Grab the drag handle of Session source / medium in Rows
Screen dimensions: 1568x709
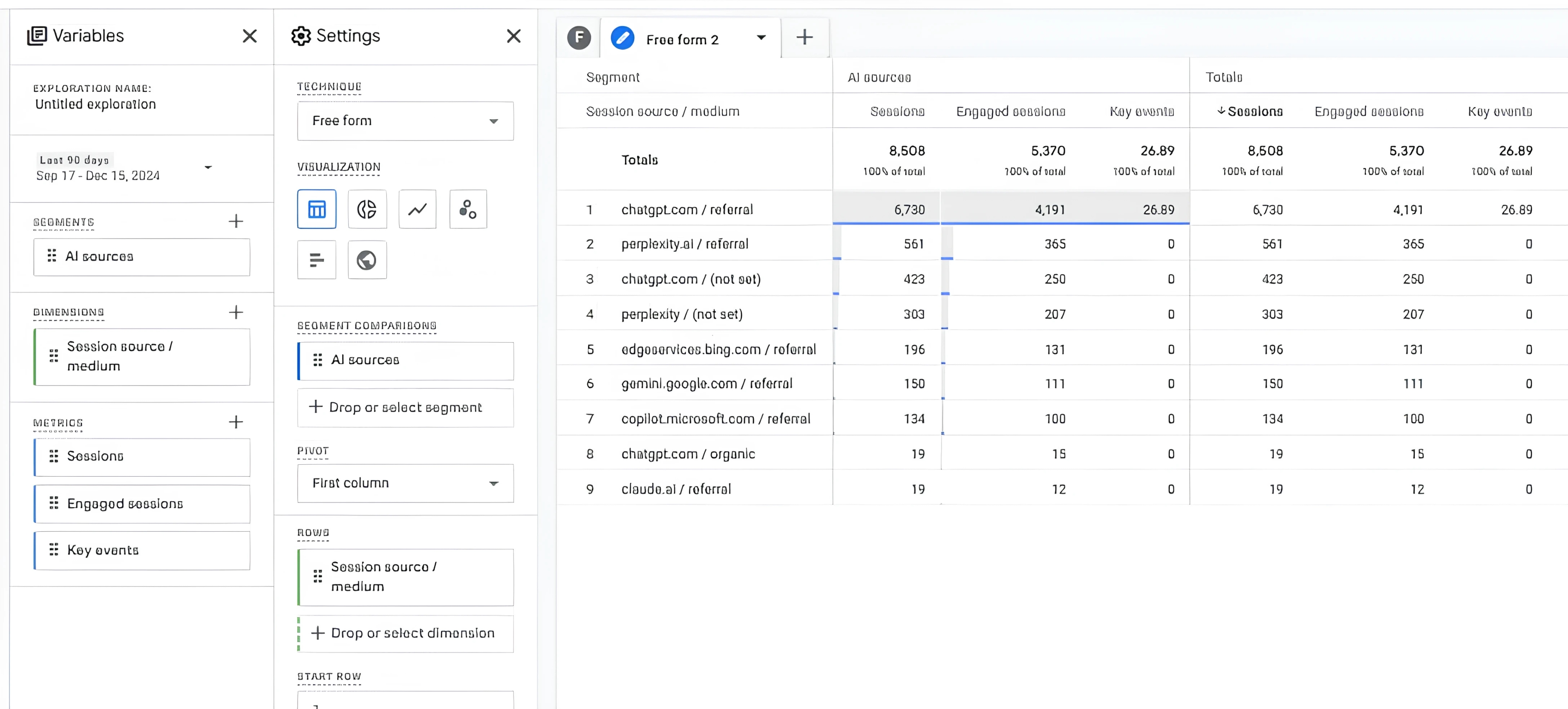[x=318, y=576]
